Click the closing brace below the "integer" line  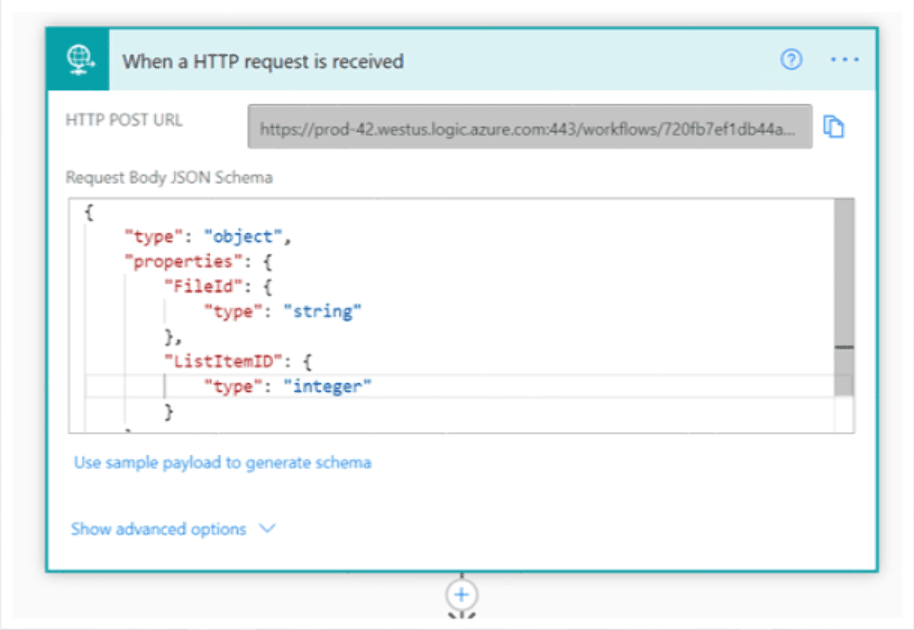pyautogui.click(x=169, y=411)
